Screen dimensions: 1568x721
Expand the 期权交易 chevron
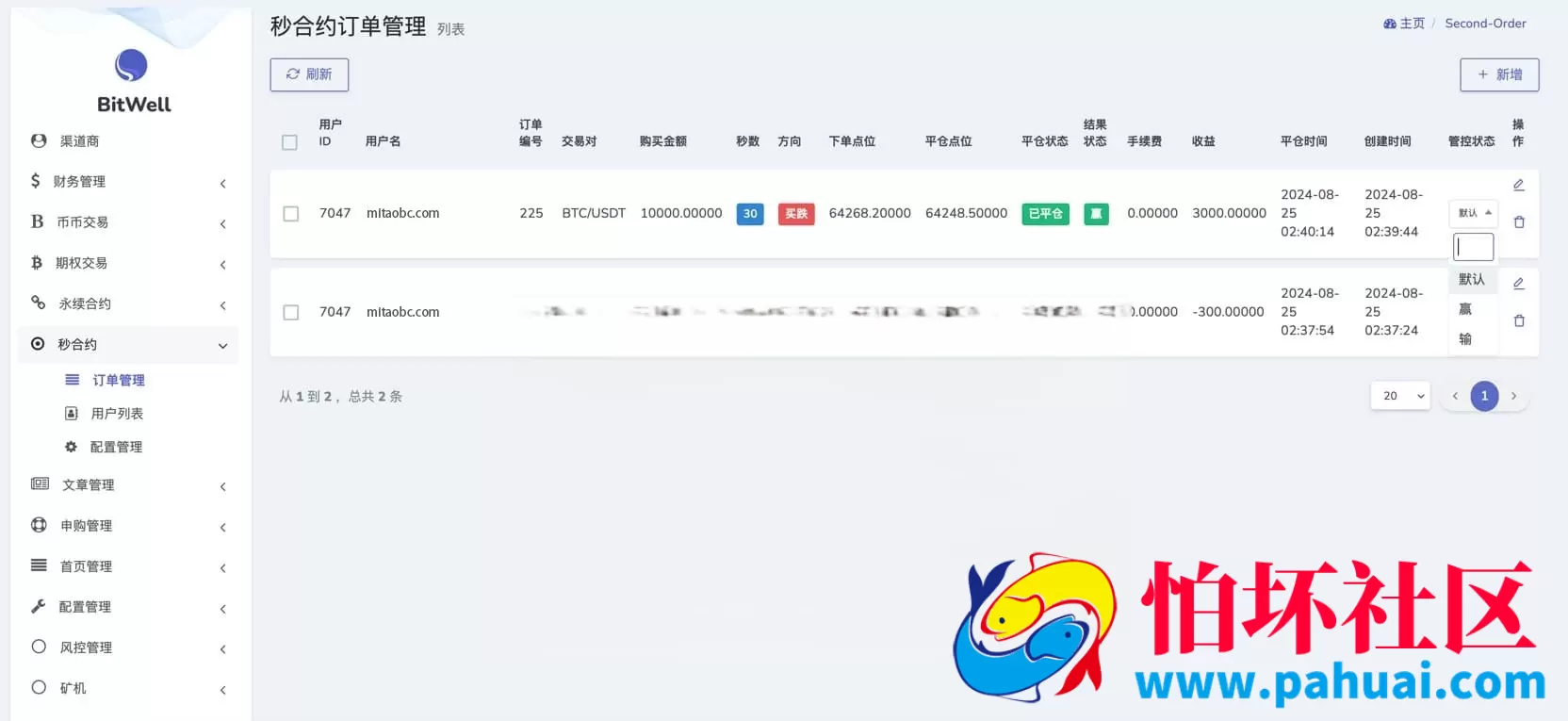pos(223,265)
